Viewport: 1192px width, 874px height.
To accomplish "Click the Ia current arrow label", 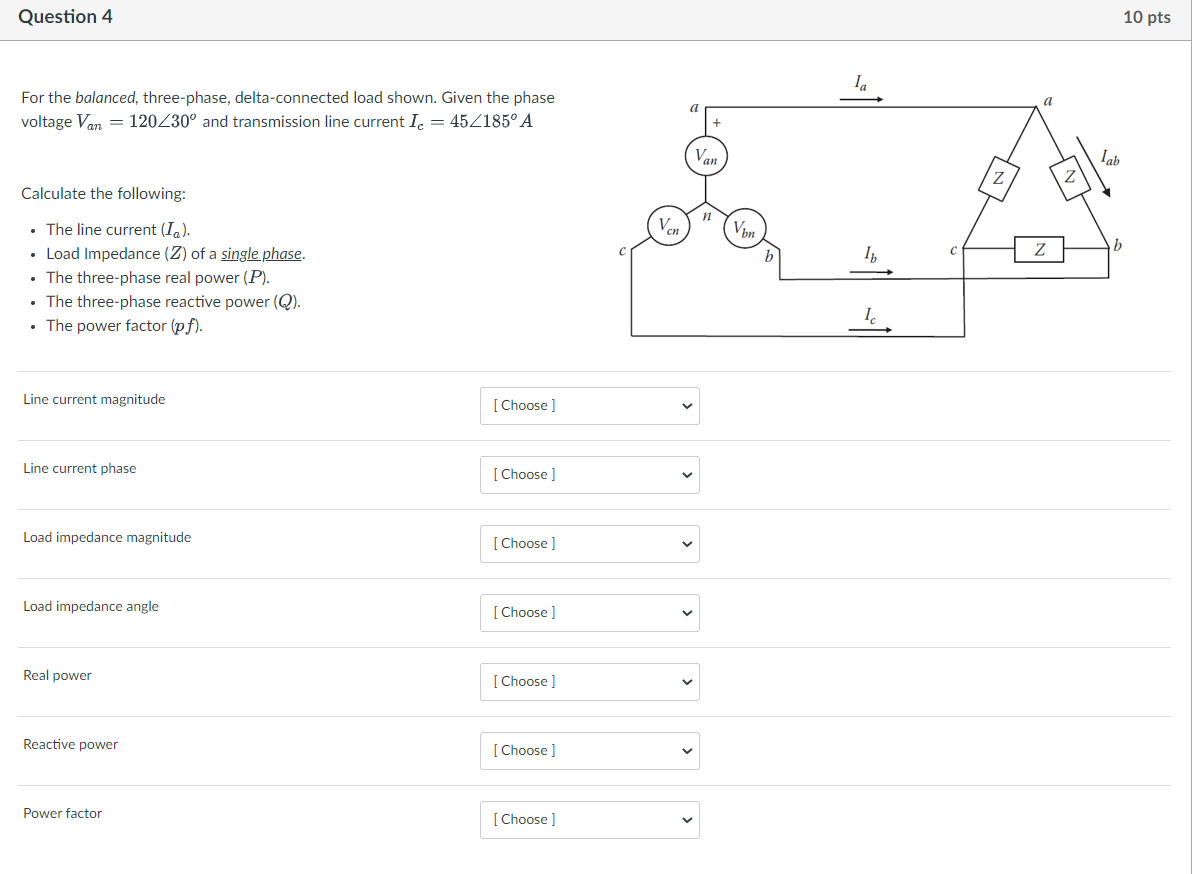I will point(857,81).
